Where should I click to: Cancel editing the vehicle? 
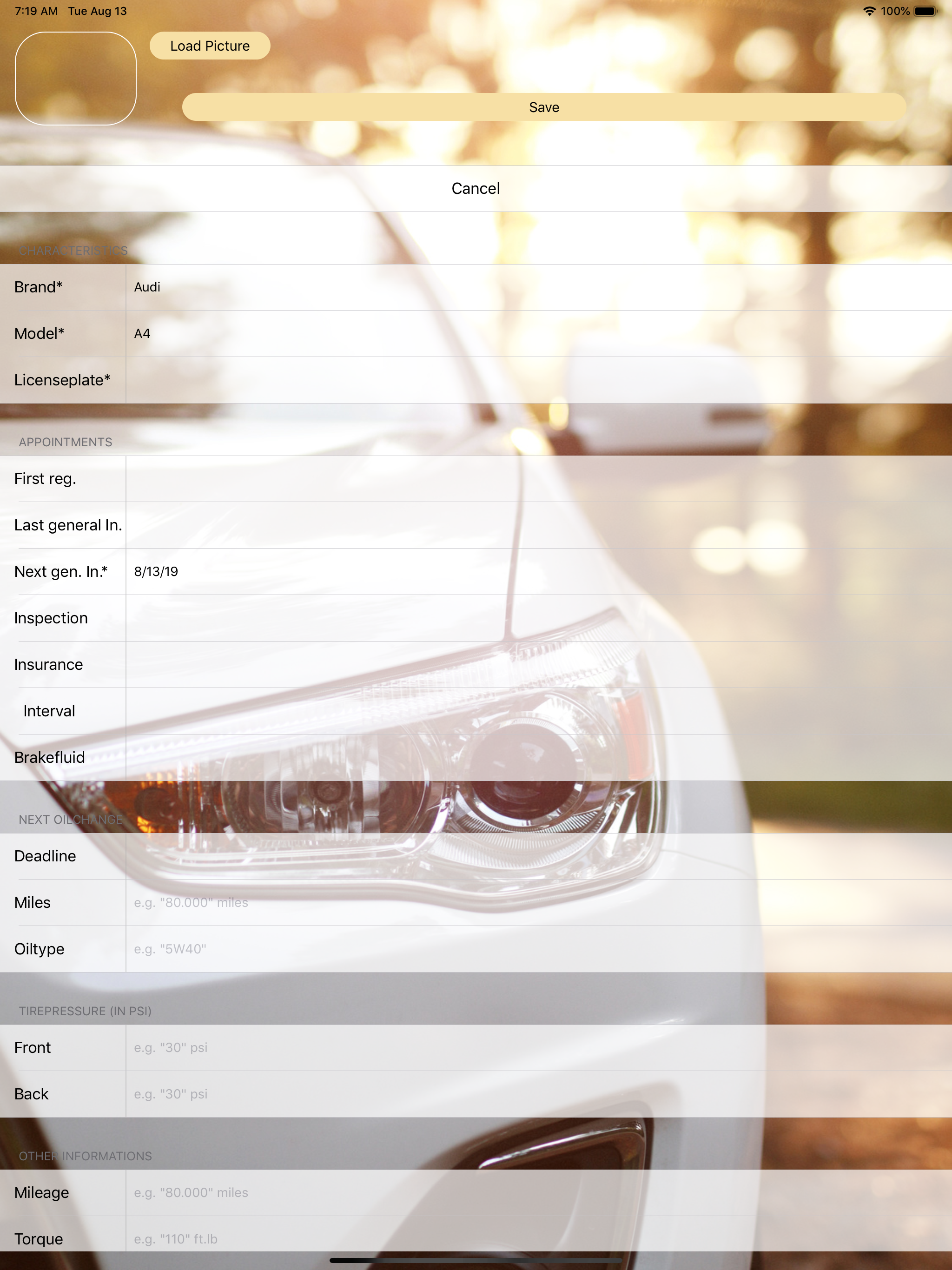pos(476,188)
